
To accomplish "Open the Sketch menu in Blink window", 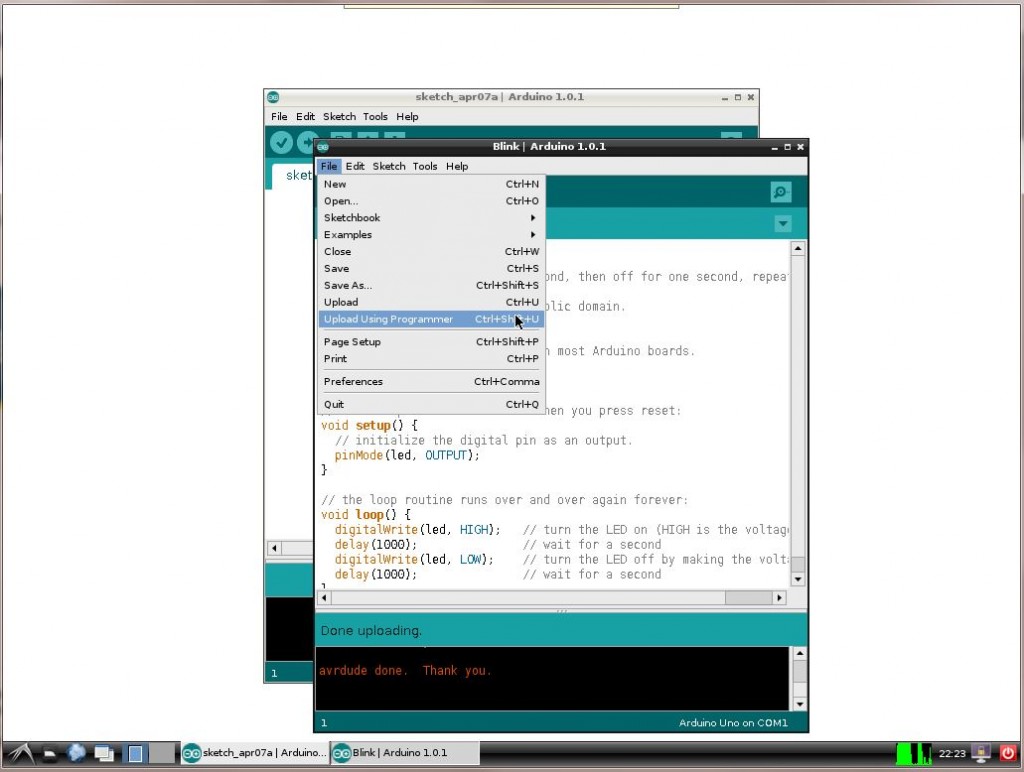I will [389, 166].
